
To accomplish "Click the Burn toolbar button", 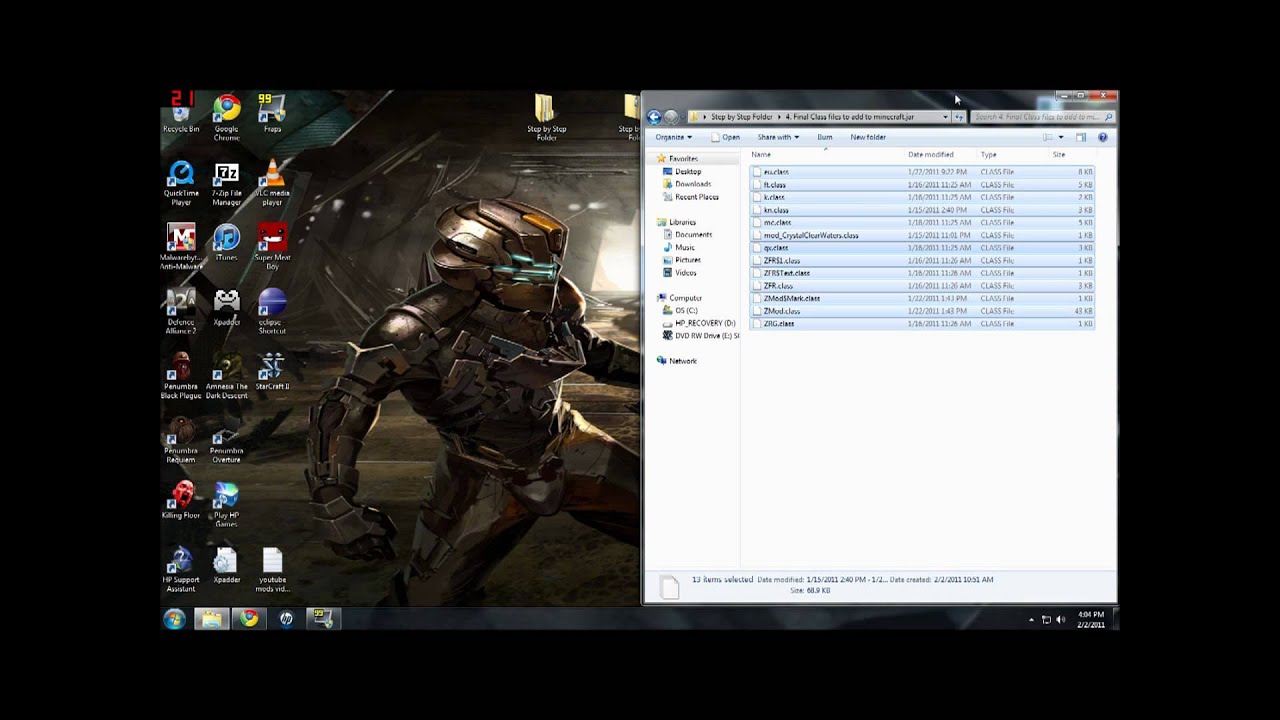I will (x=825, y=137).
